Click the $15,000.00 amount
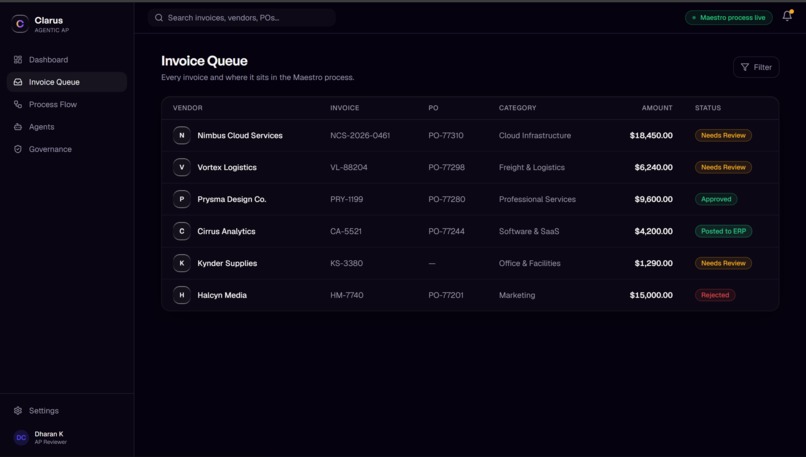This screenshot has width=806, height=457. 651,295
